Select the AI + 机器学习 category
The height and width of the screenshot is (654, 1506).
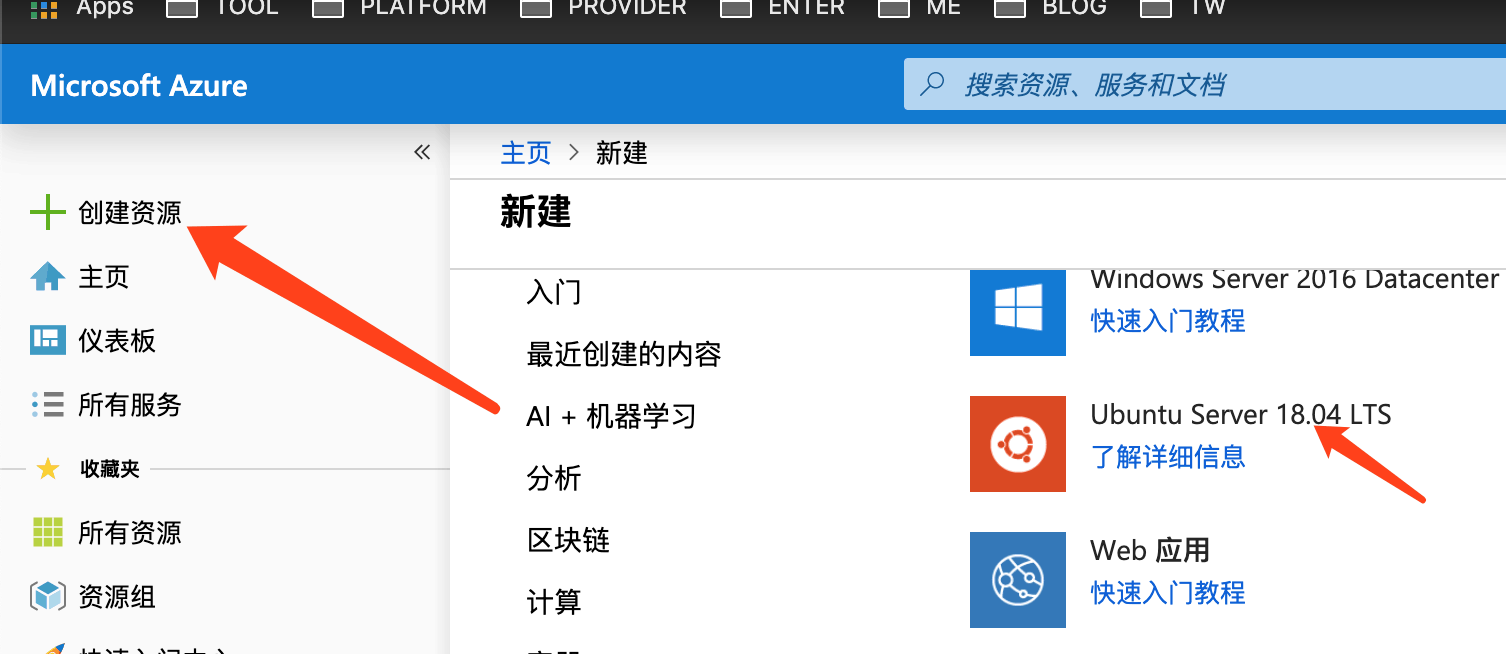point(611,416)
